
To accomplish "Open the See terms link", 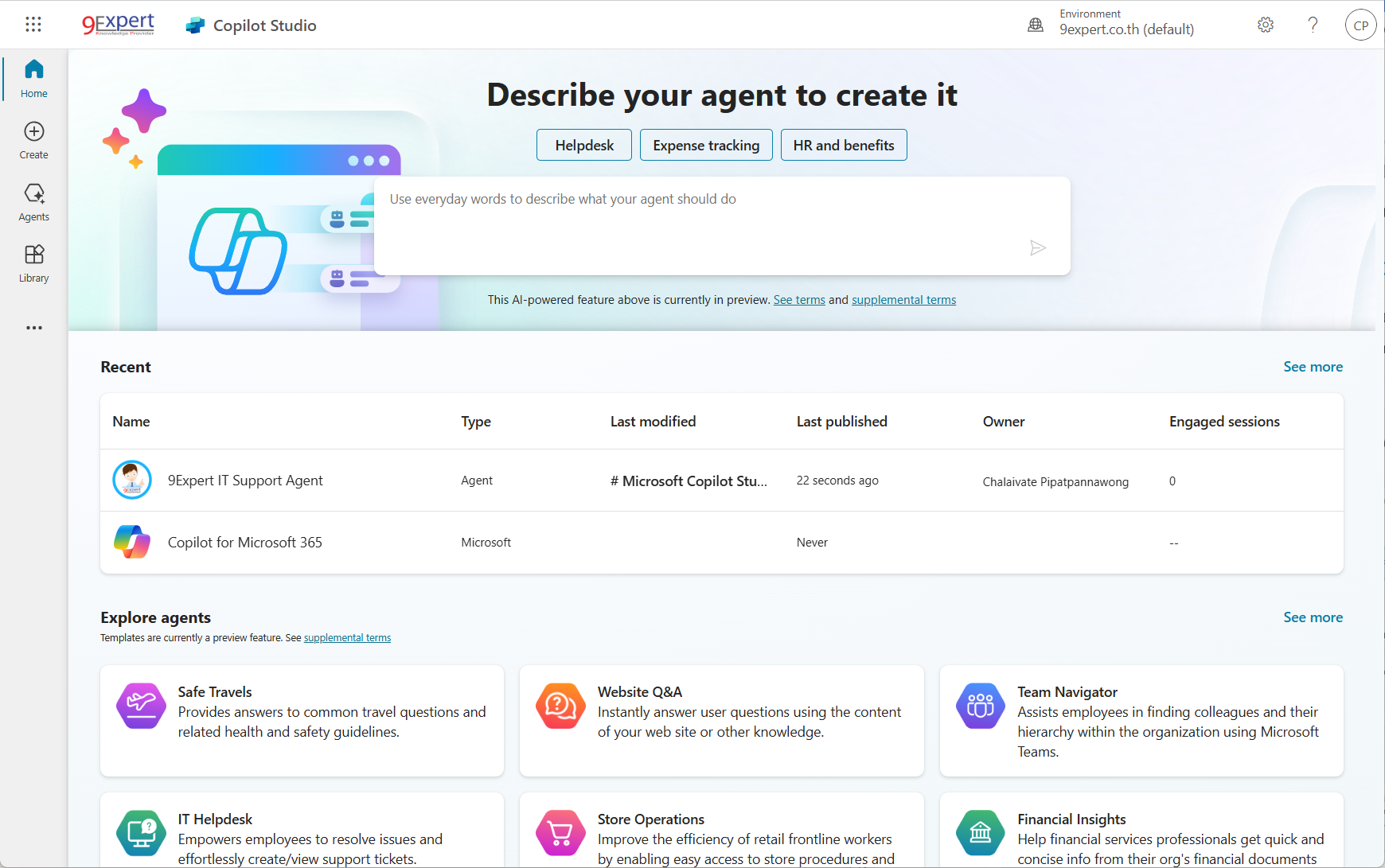I will coord(799,300).
